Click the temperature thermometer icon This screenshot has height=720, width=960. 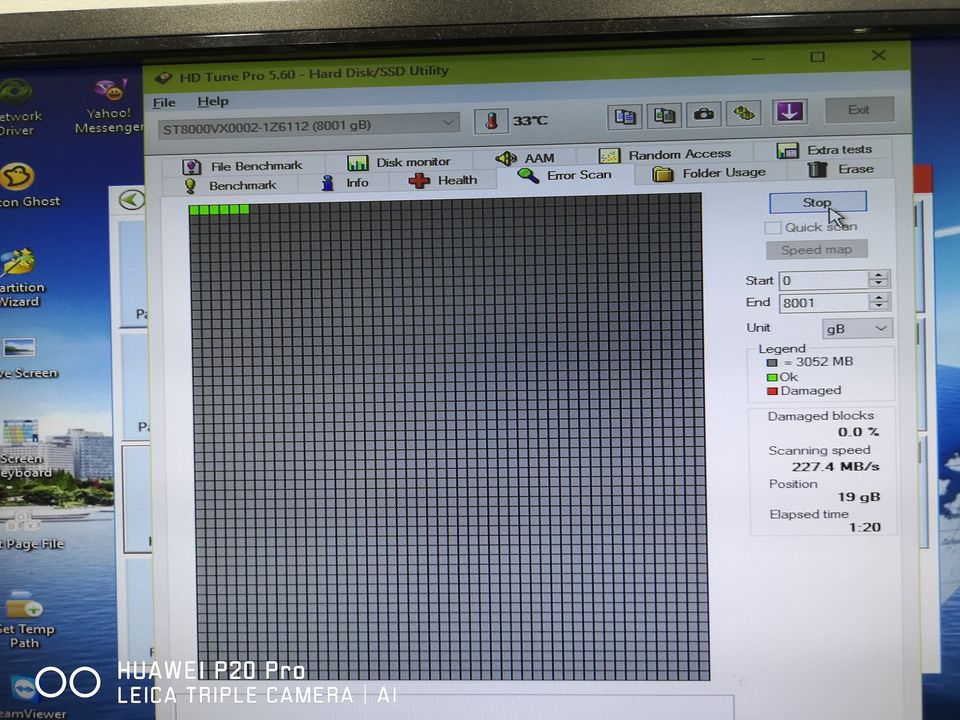[491, 120]
